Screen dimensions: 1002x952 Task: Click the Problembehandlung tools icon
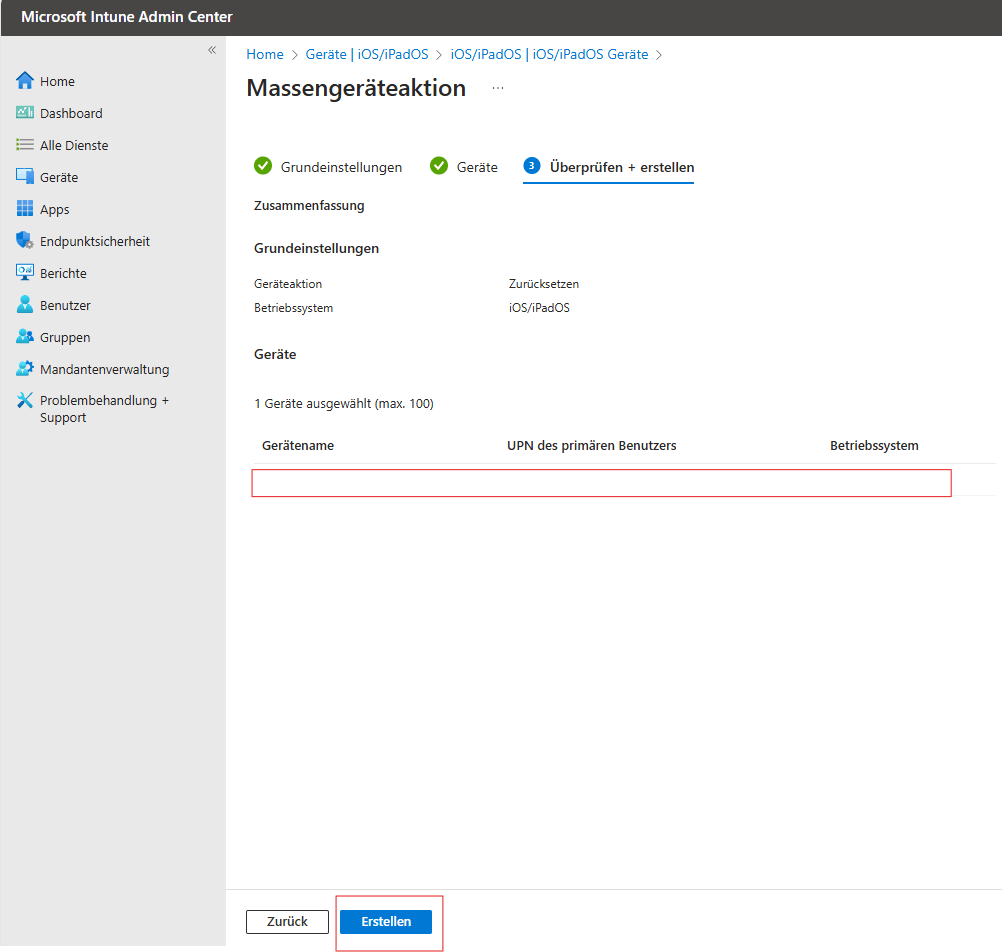[25, 400]
